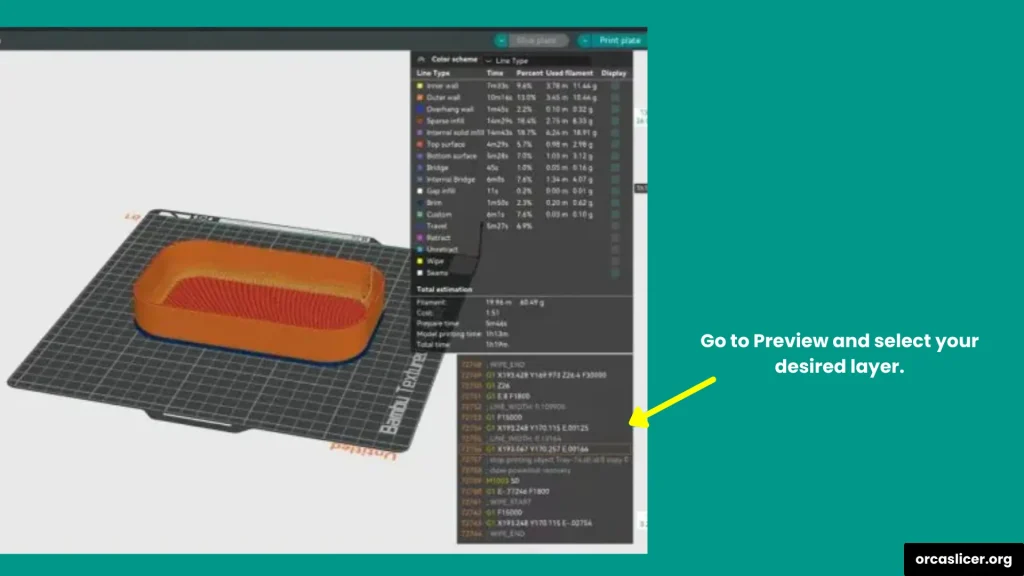Toggle display of Internal solid infill
The width and height of the screenshot is (1024, 576).
[x=615, y=133]
